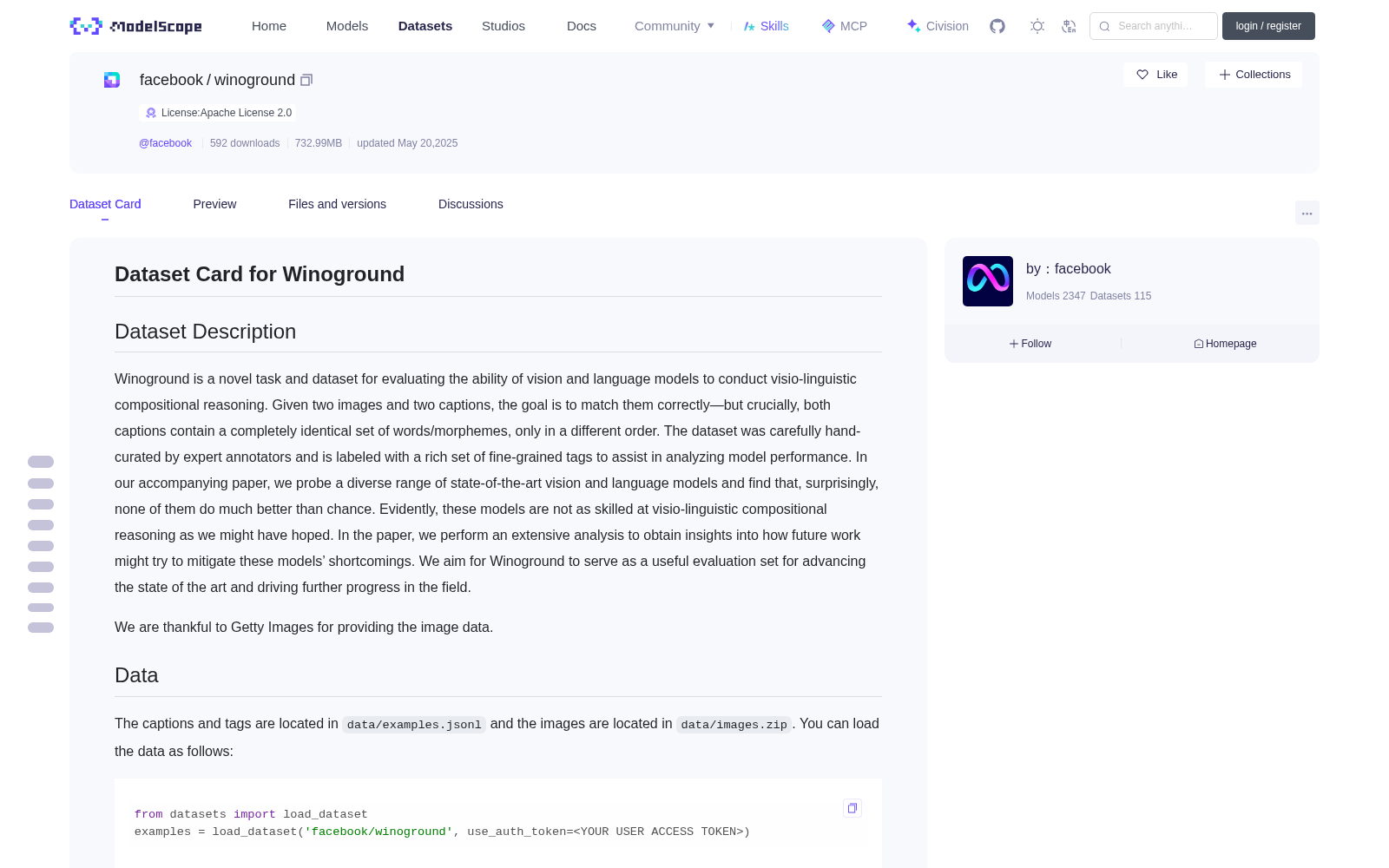Jump to first outline marker on left
Screen dimensions: 1389x868
tap(41, 462)
